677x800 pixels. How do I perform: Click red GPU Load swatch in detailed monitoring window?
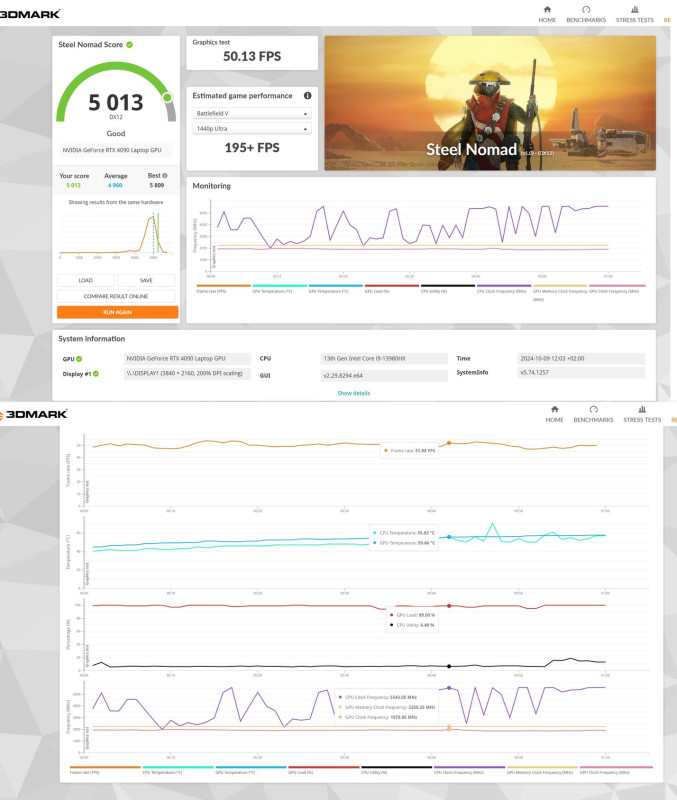tap(323, 767)
